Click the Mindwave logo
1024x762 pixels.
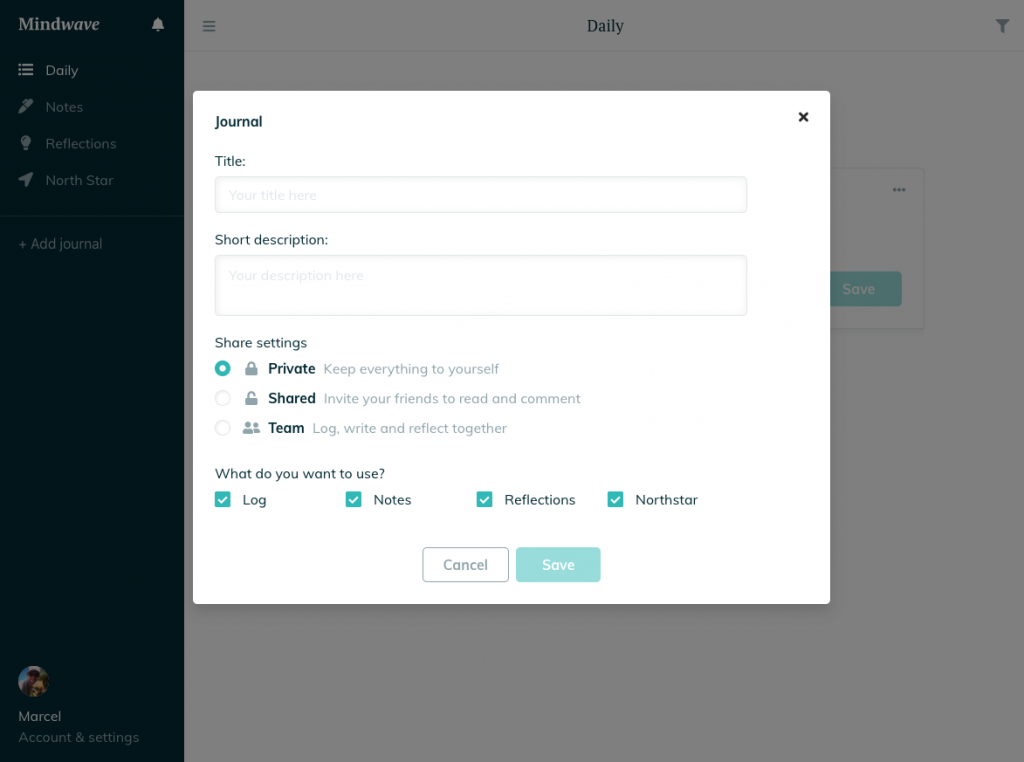coord(59,24)
